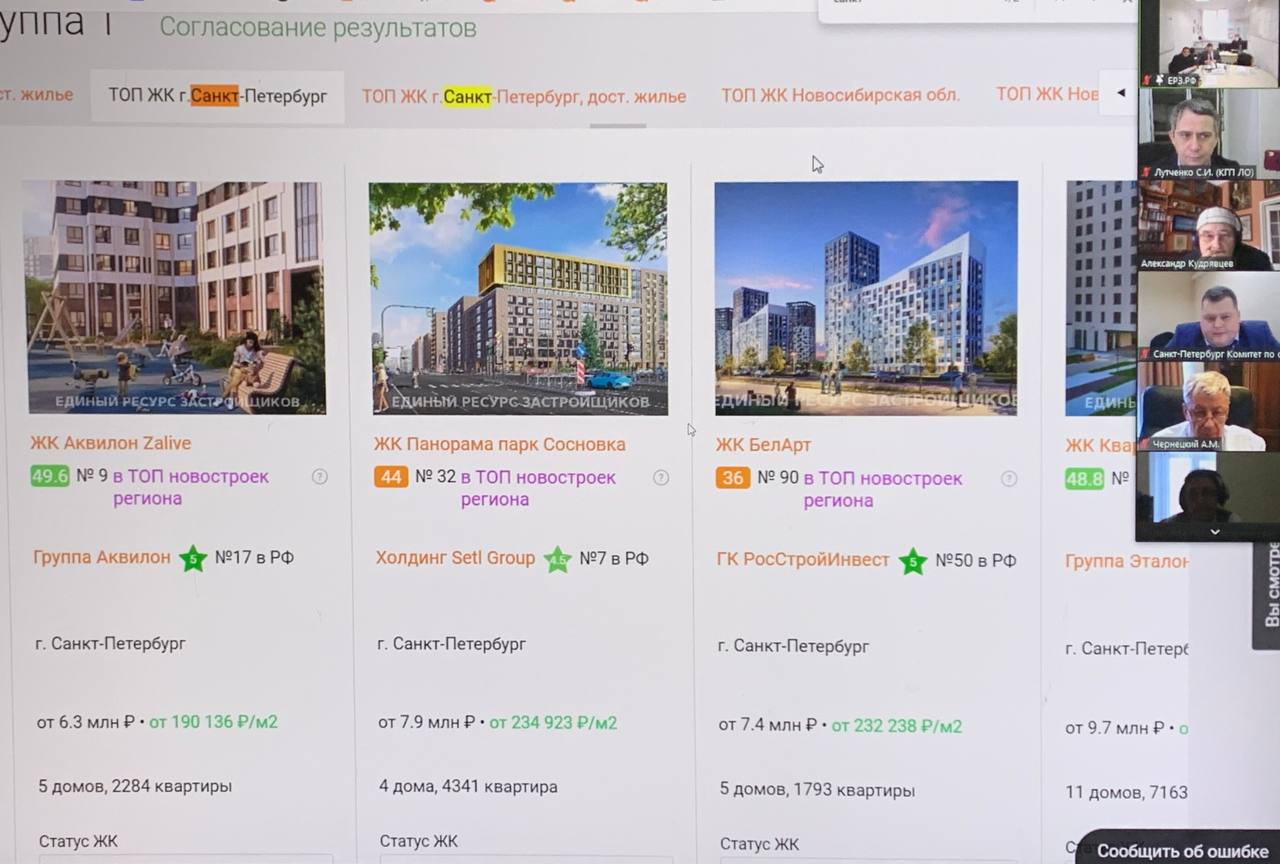The image size is (1280, 864).
Task: Click the 44 rating badge
Action: 391,477
